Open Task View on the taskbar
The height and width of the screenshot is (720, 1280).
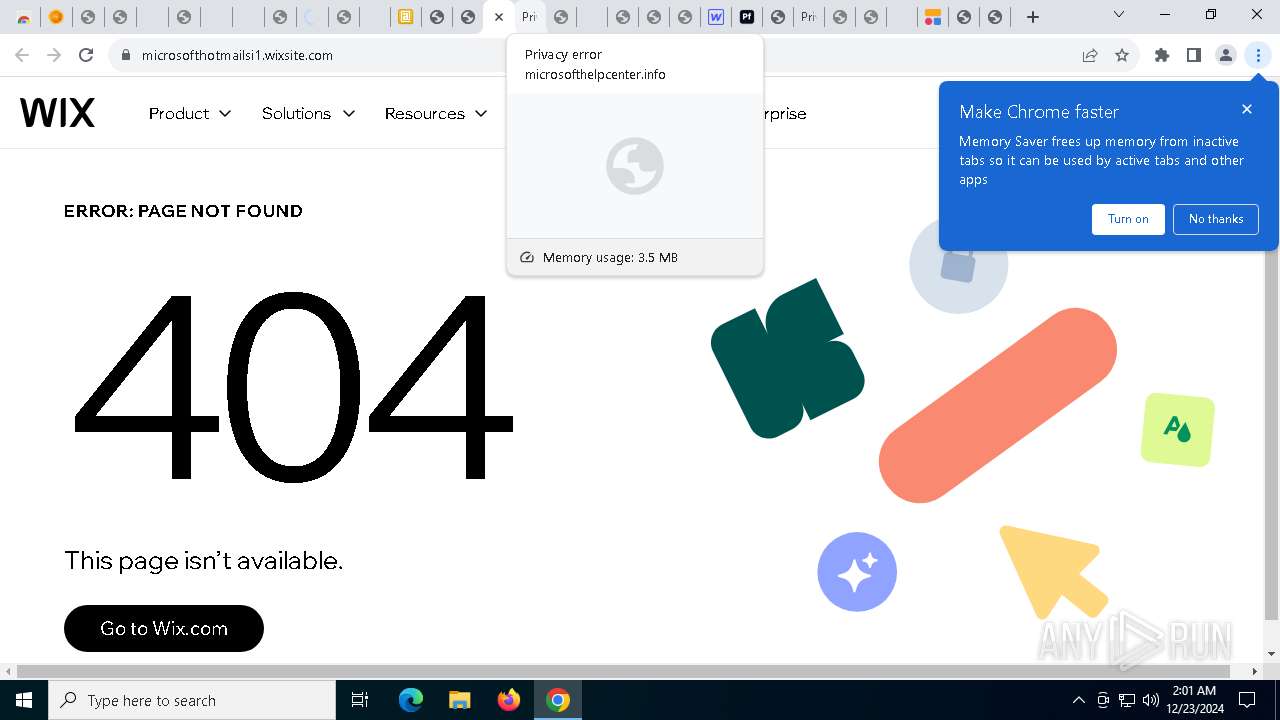point(360,700)
